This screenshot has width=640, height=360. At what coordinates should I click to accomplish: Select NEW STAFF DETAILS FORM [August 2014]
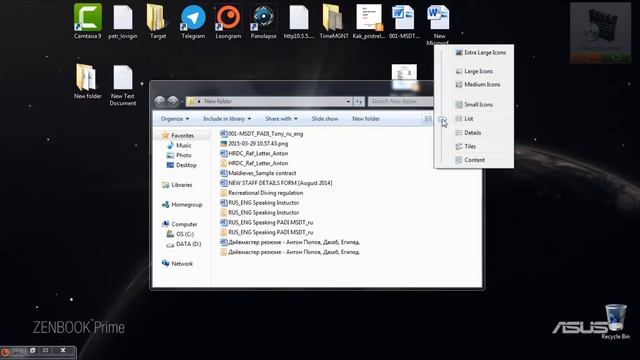pos(276,183)
